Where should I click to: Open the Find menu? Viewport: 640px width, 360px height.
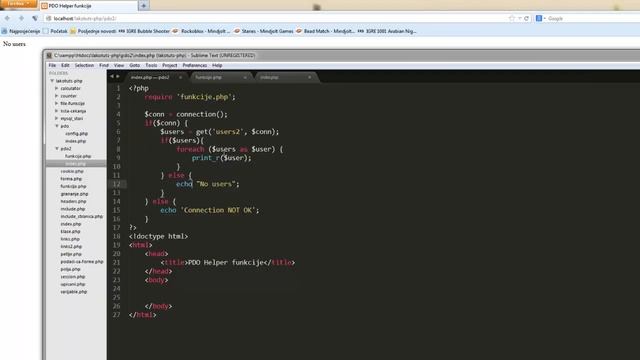tap(104, 65)
